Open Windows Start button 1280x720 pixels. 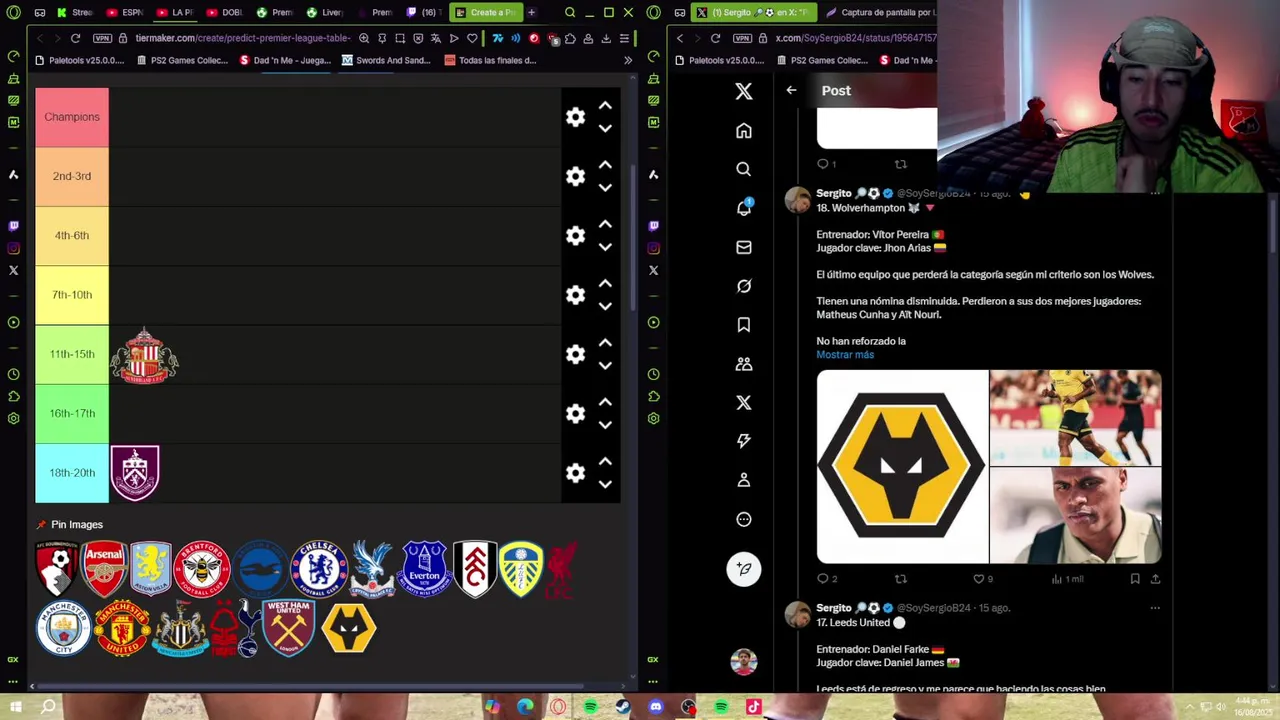(x=15, y=707)
